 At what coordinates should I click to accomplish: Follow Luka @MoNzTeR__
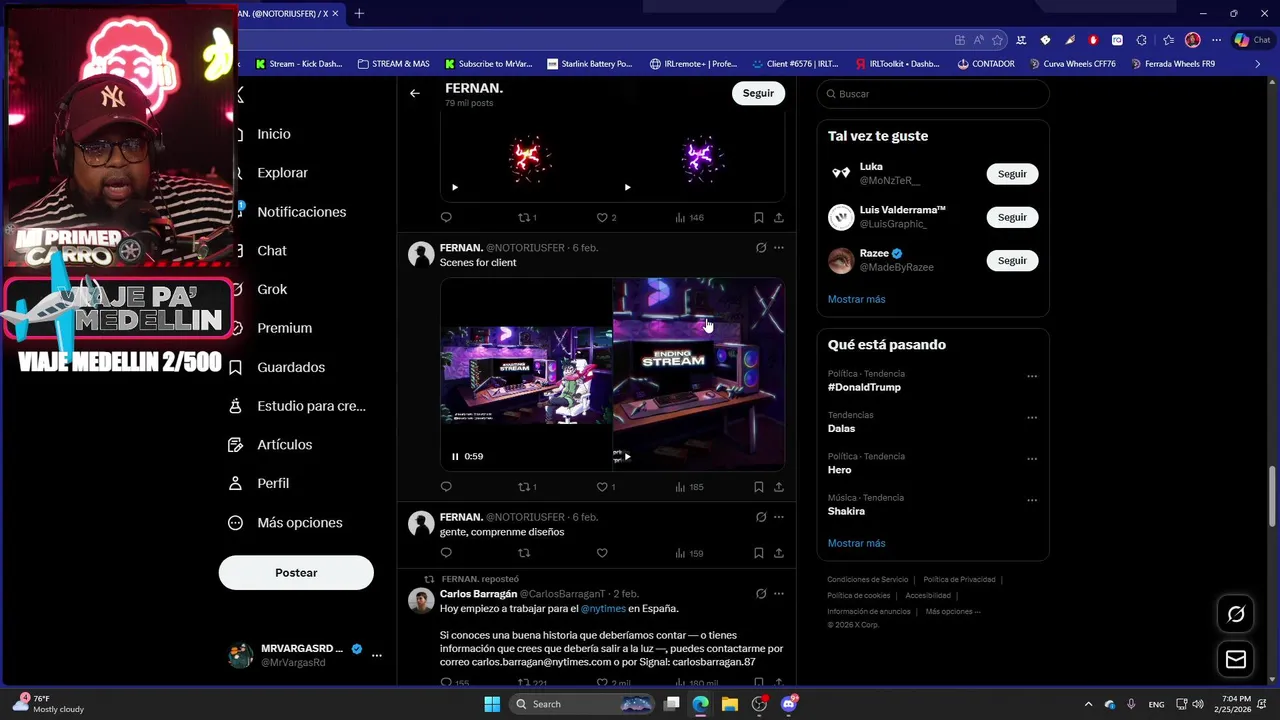click(x=1012, y=174)
